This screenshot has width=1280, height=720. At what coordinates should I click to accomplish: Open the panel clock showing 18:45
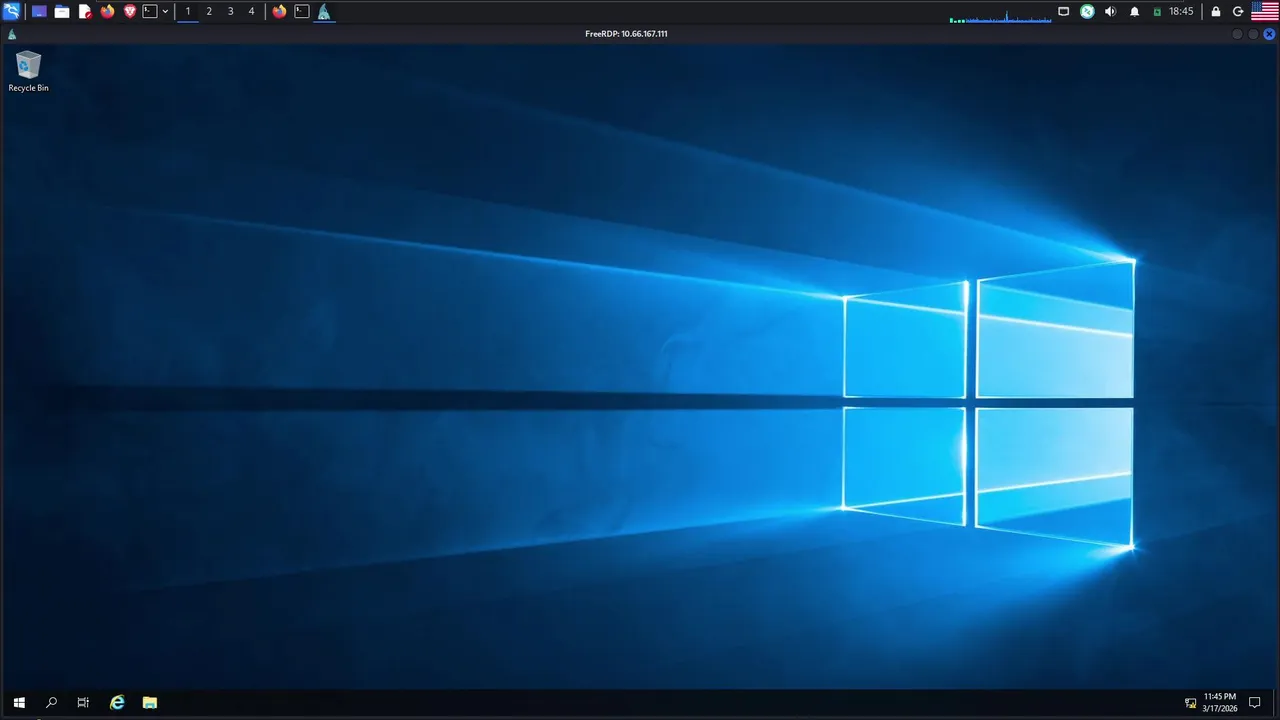point(1181,11)
